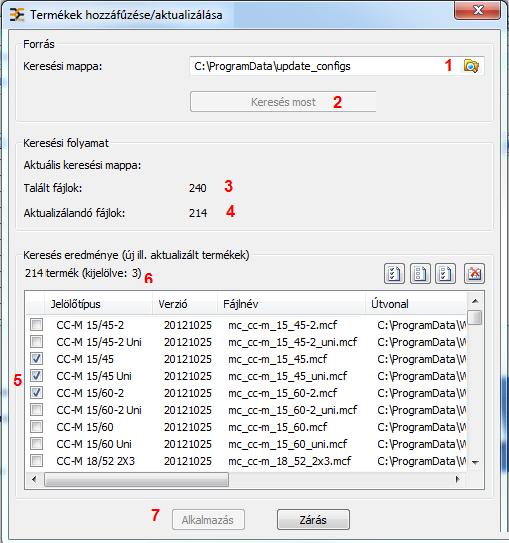Click the delete list icon with red X
Image resolution: width=509 pixels, height=543 pixels.
(x=474, y=274)
